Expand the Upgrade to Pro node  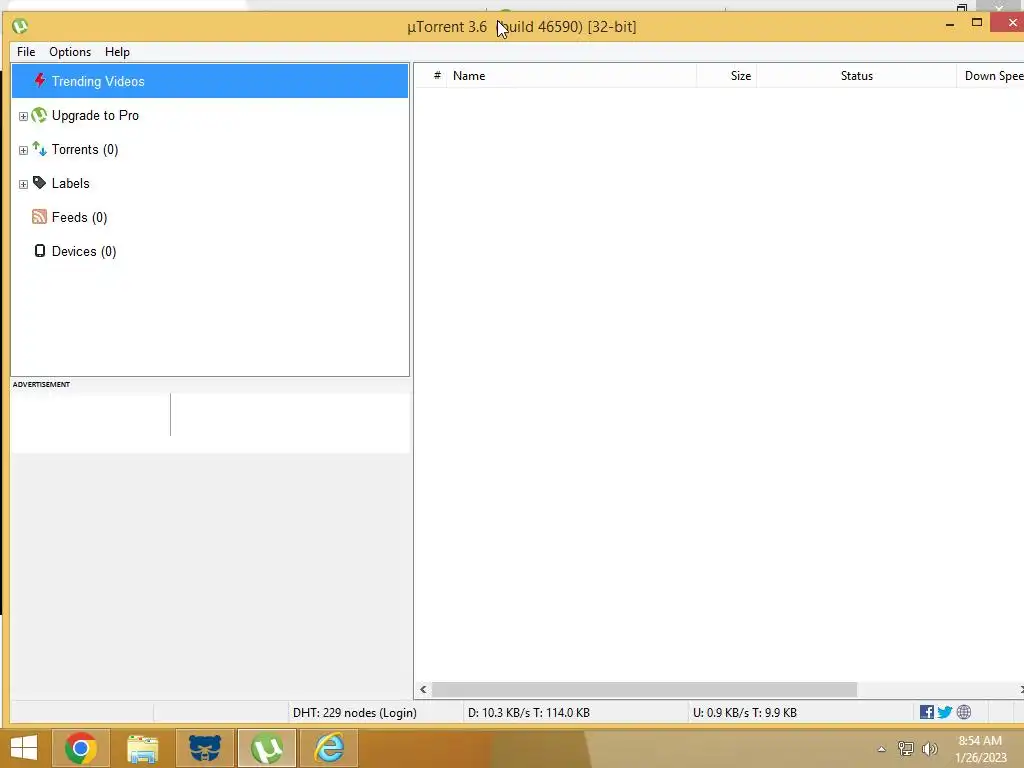[24, 116]
